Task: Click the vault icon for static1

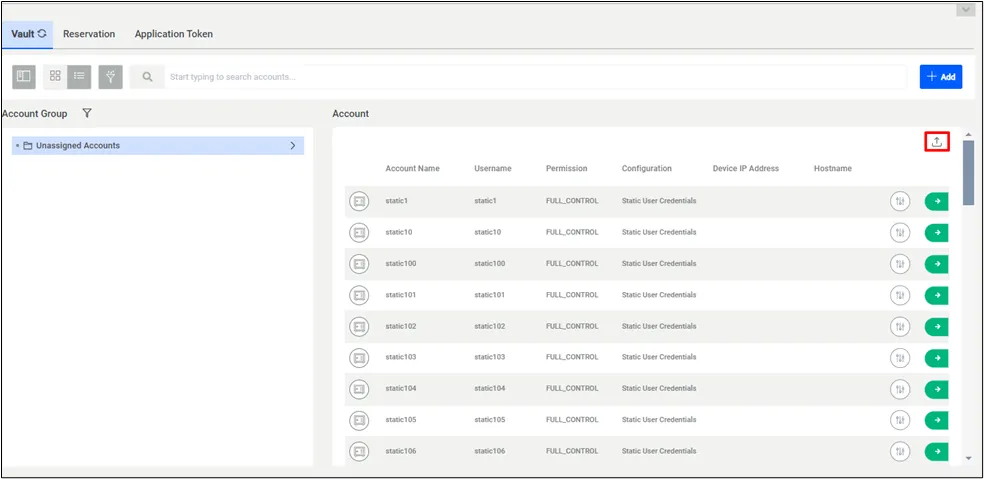Action: 359,201
